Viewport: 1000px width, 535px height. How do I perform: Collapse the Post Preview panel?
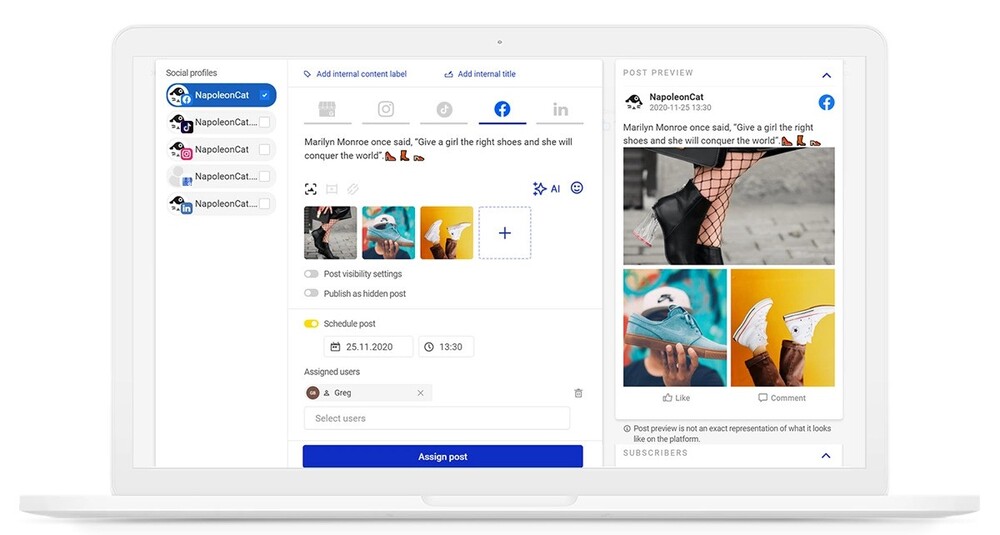[x=826, y=75]
